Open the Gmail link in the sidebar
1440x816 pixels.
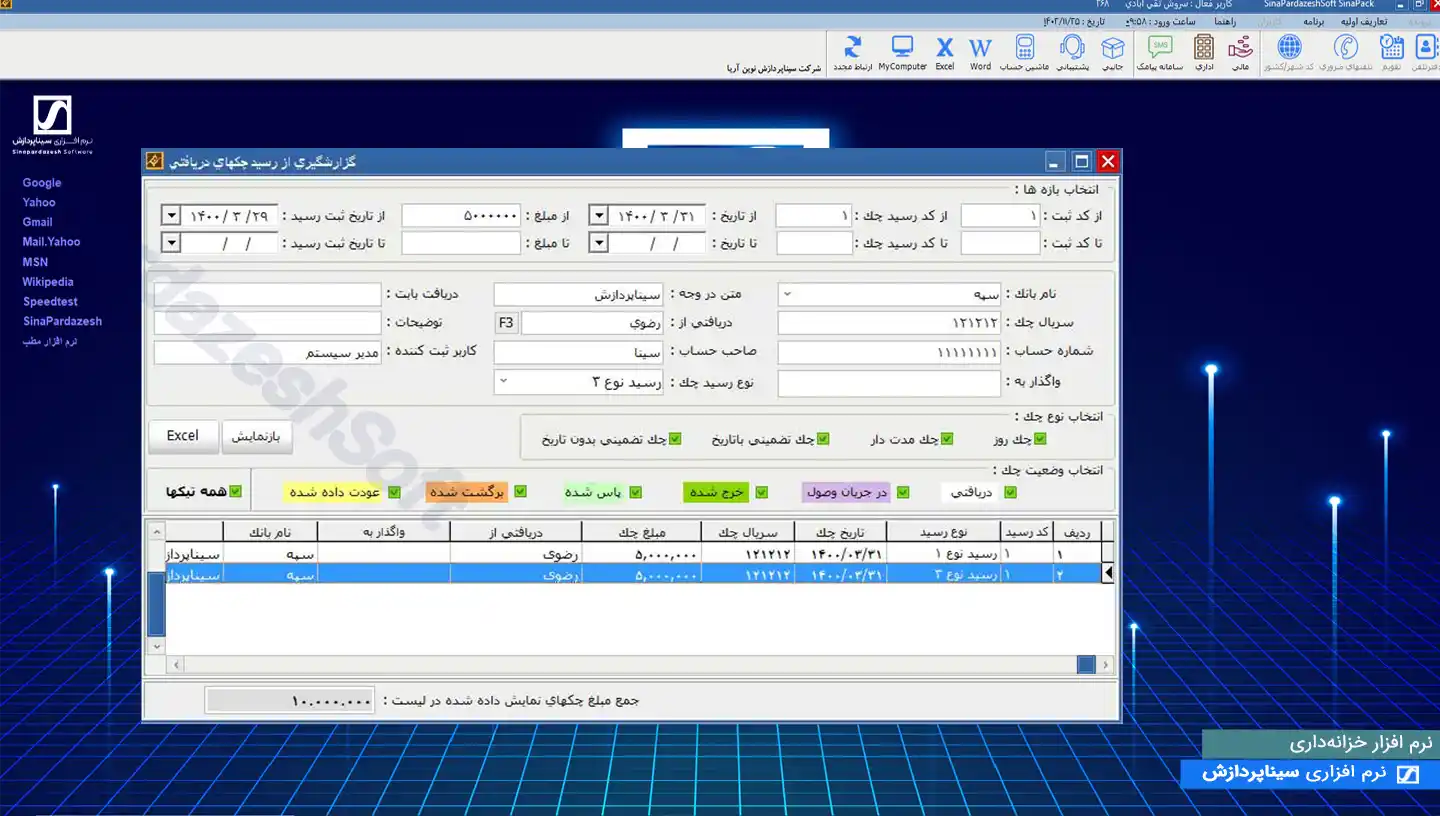pos(38,222)
